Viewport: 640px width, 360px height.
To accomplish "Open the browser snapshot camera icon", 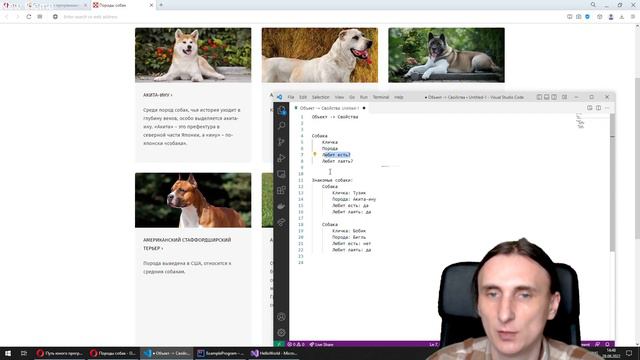I will coord(579,17).
